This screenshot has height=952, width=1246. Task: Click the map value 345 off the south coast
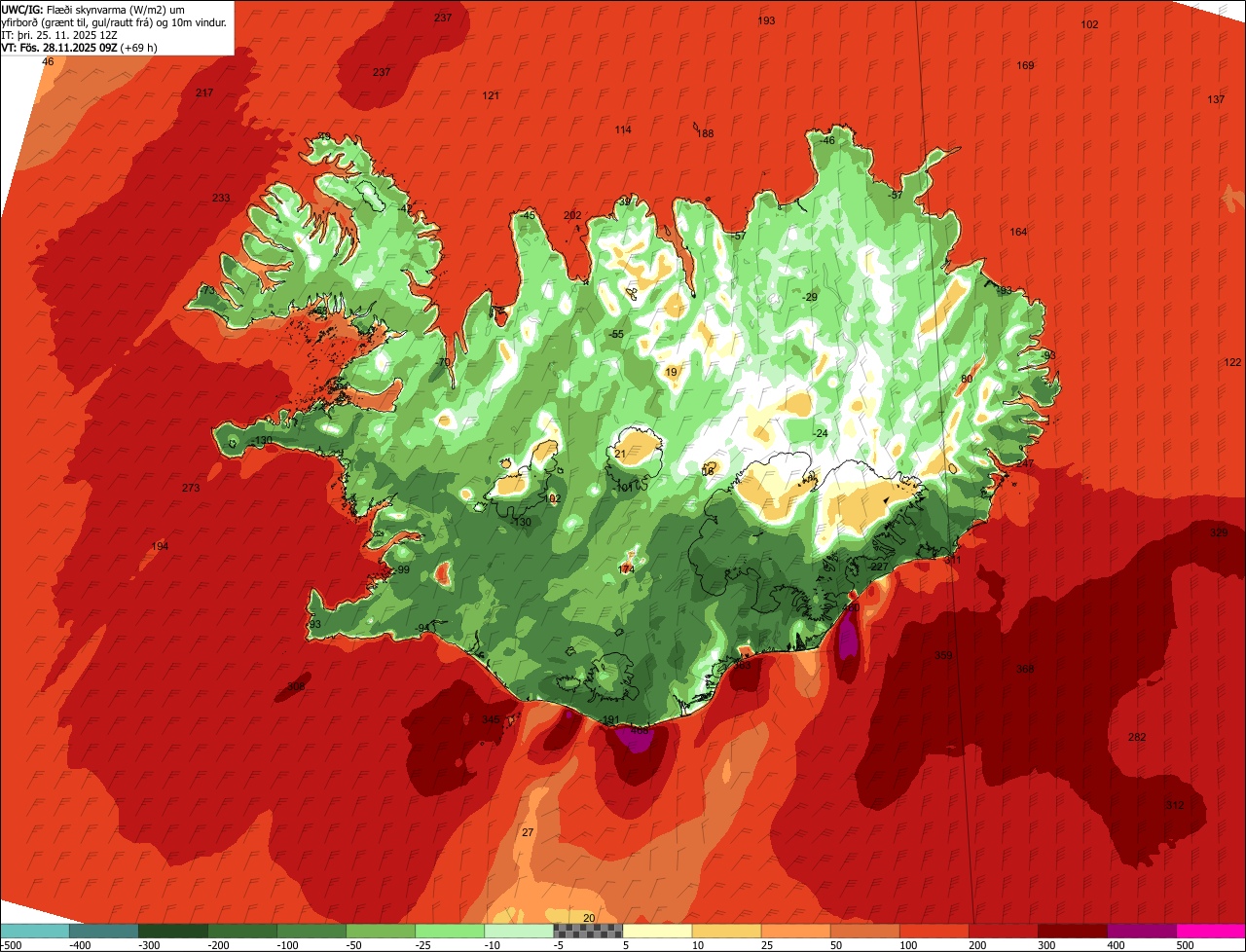click(x=491, y=719)
